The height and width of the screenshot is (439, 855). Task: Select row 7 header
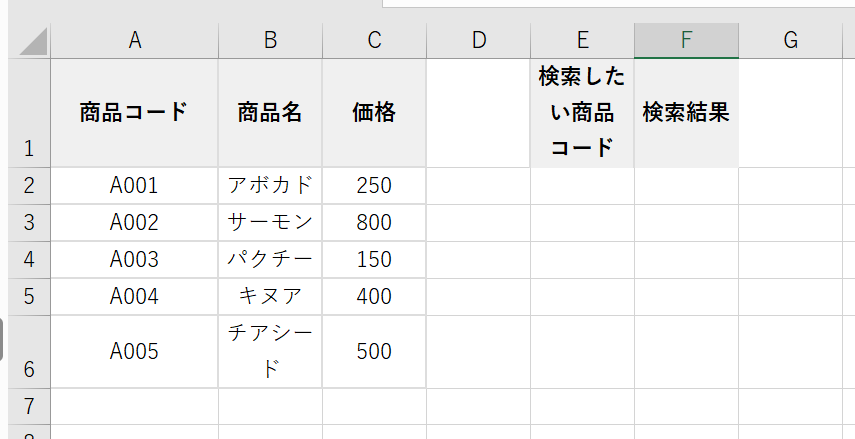(25, 406)
